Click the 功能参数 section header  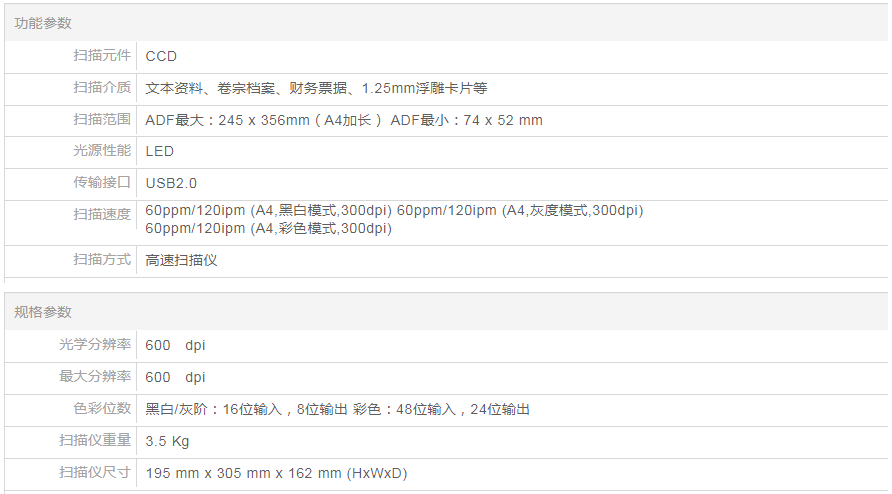coord(43,23)
